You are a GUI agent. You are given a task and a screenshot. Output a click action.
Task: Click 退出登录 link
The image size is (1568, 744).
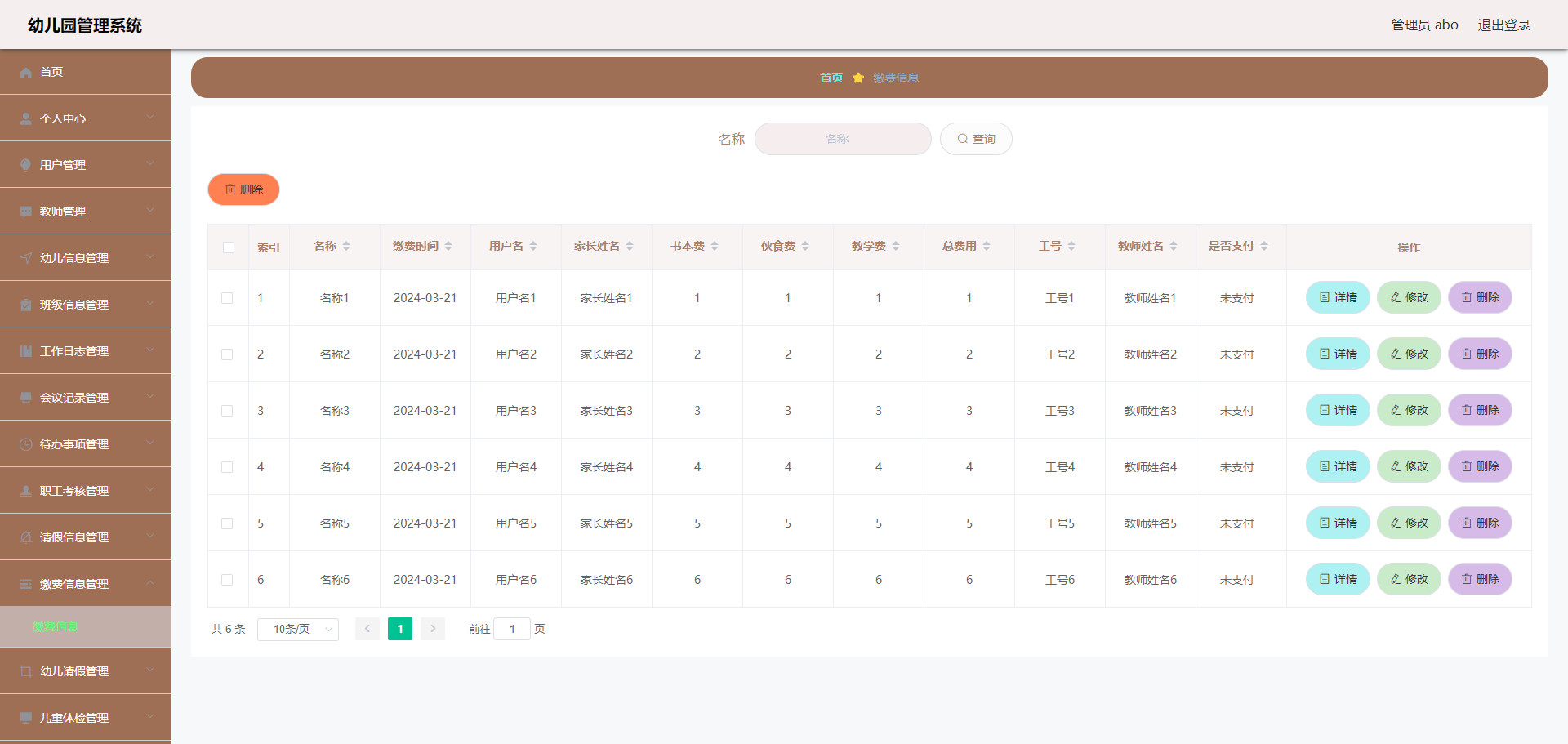pos(1504,25)
